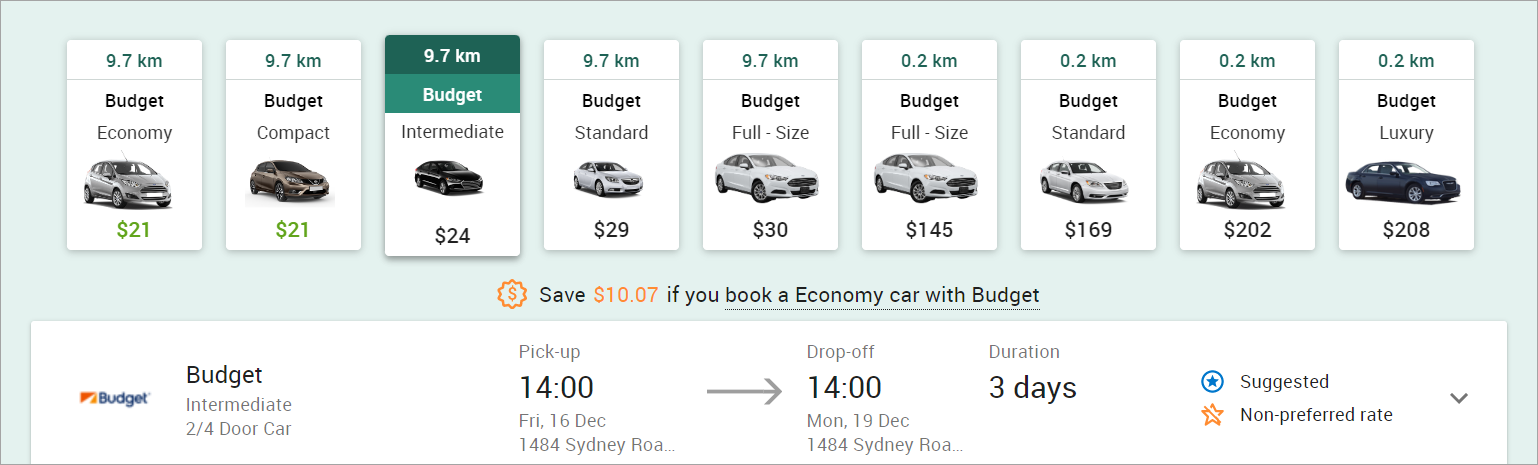Click the orange Non-preferred rate star icon
Screen dimensions: 1538x465
[x=1212, y=414]
